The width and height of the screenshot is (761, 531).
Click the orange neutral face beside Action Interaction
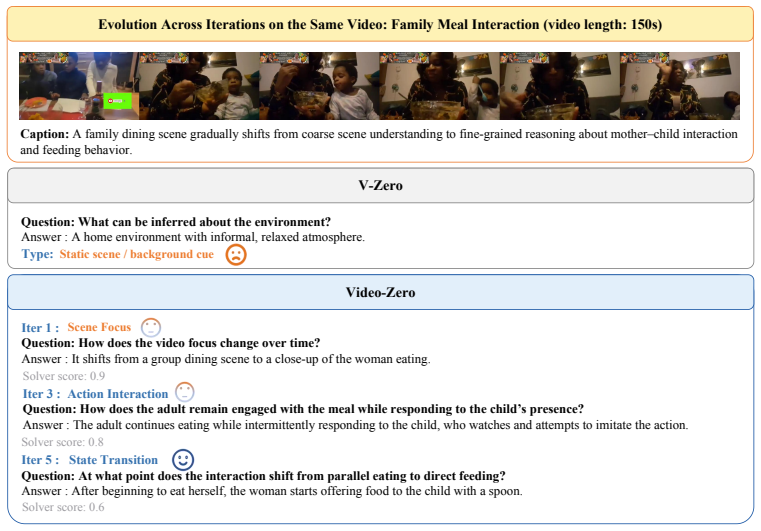pos(184,392)
